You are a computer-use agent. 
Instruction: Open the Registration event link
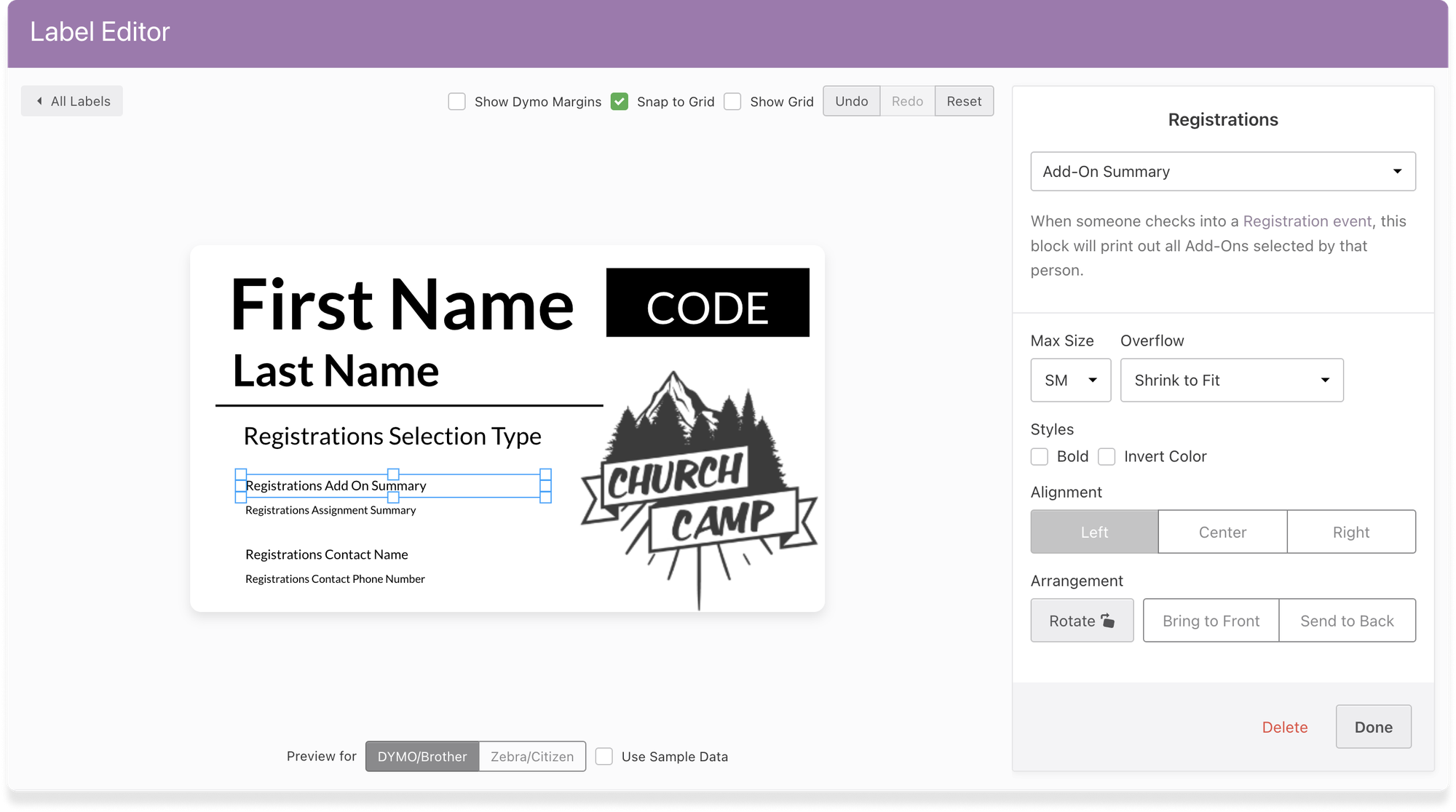tap(1307, 221)
